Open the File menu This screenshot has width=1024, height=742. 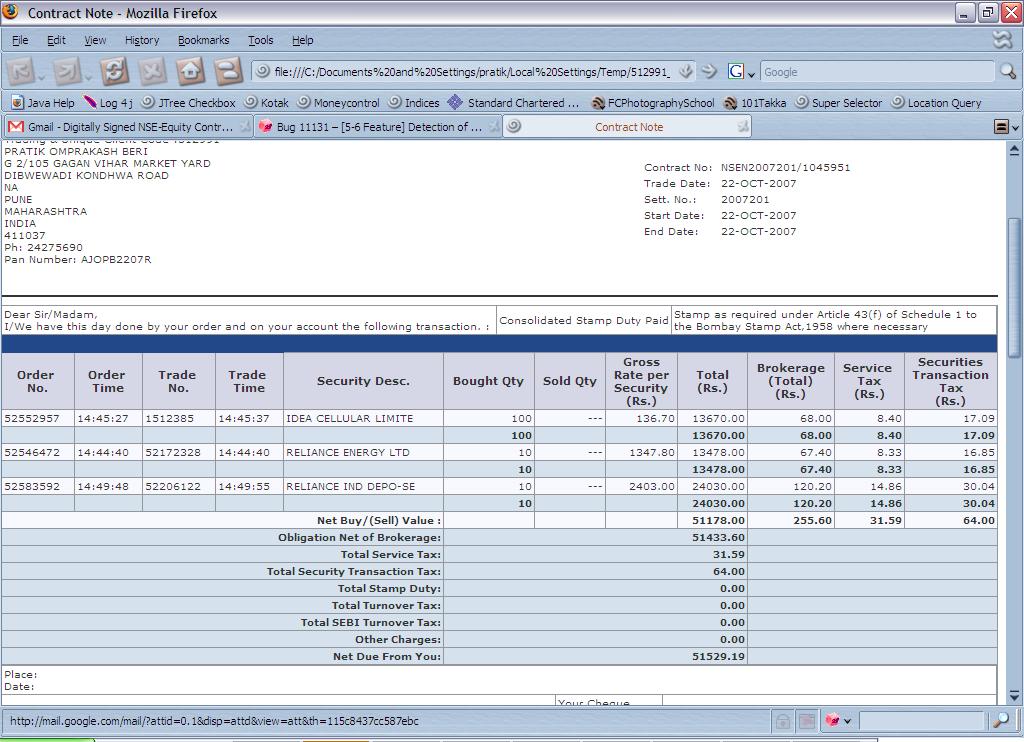[x=20, y=40]
